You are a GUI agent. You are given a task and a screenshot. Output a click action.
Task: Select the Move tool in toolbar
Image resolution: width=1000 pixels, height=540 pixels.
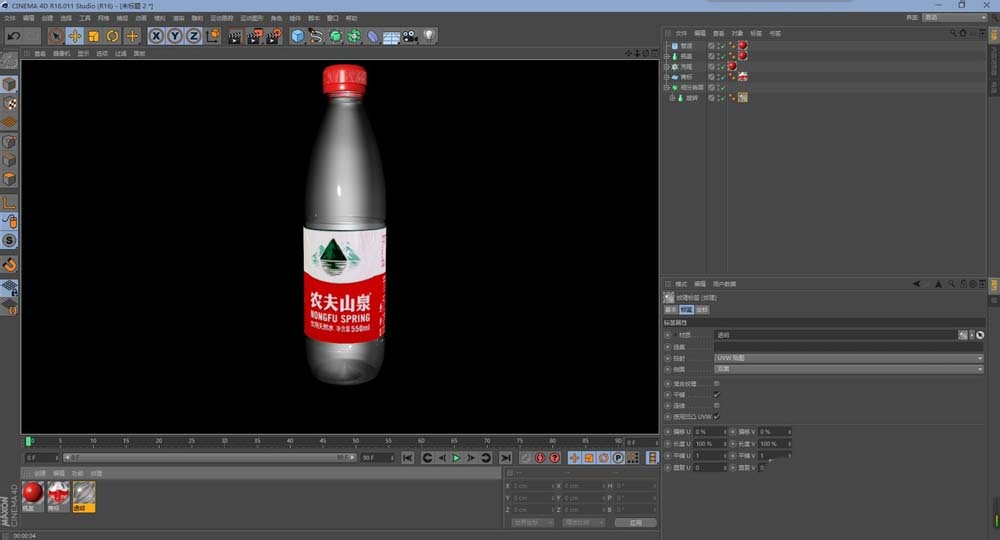tap(74, 36)
